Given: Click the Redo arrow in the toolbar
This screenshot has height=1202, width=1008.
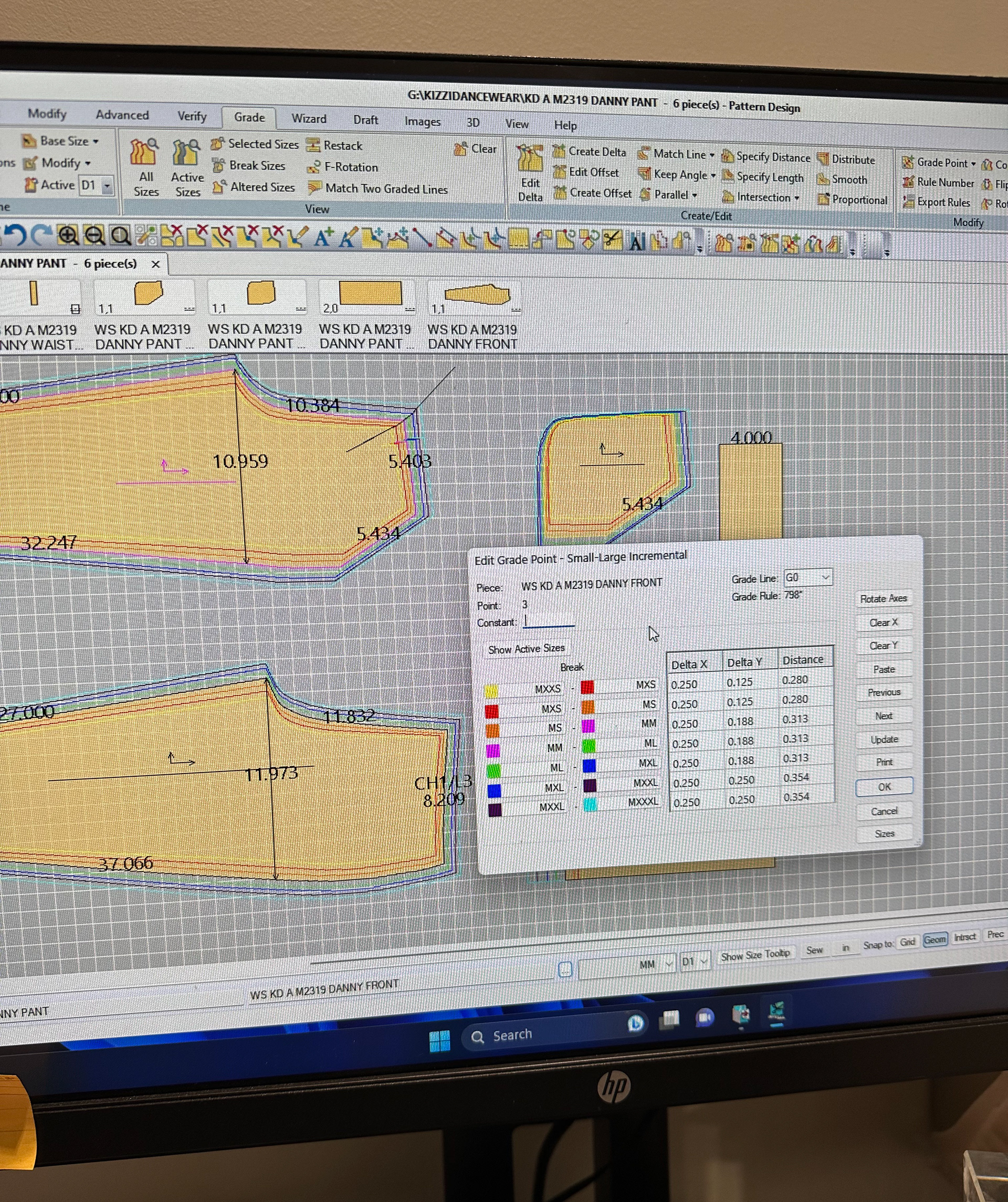Looking at the screenshot, I should pyautogui.click(x=41, y=235).
